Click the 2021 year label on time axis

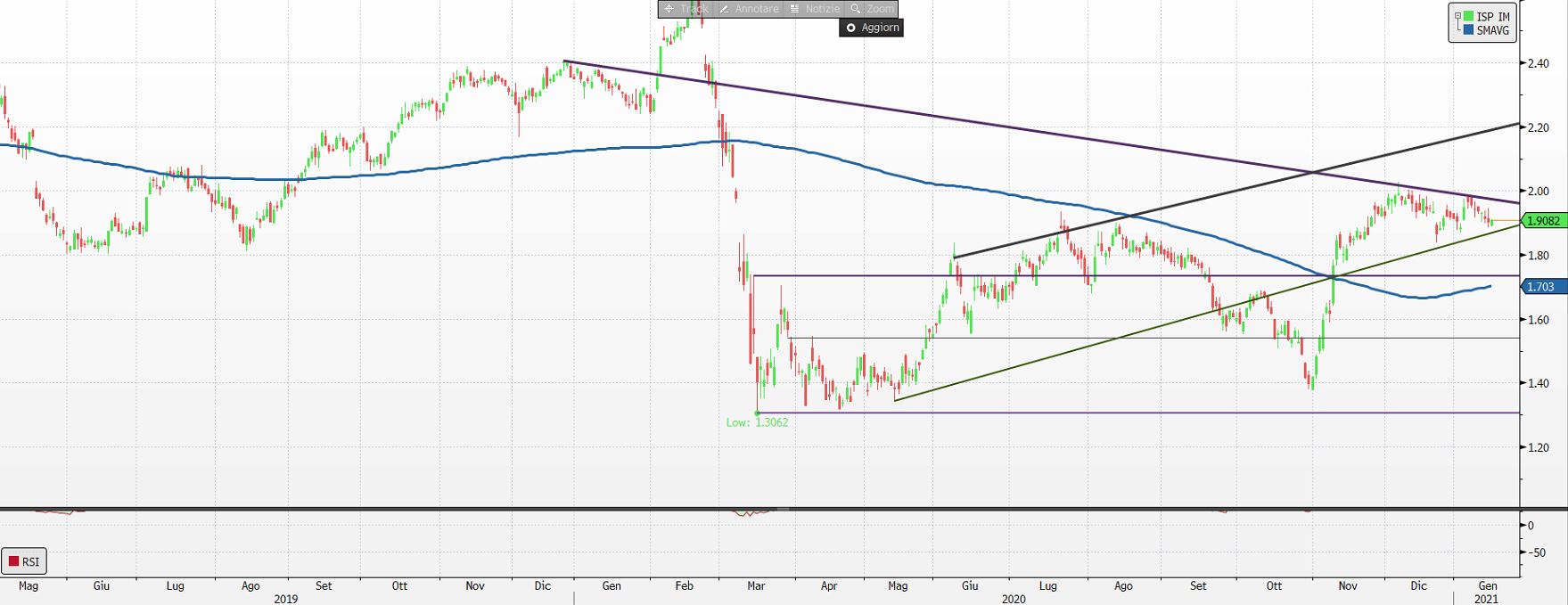1486,599
